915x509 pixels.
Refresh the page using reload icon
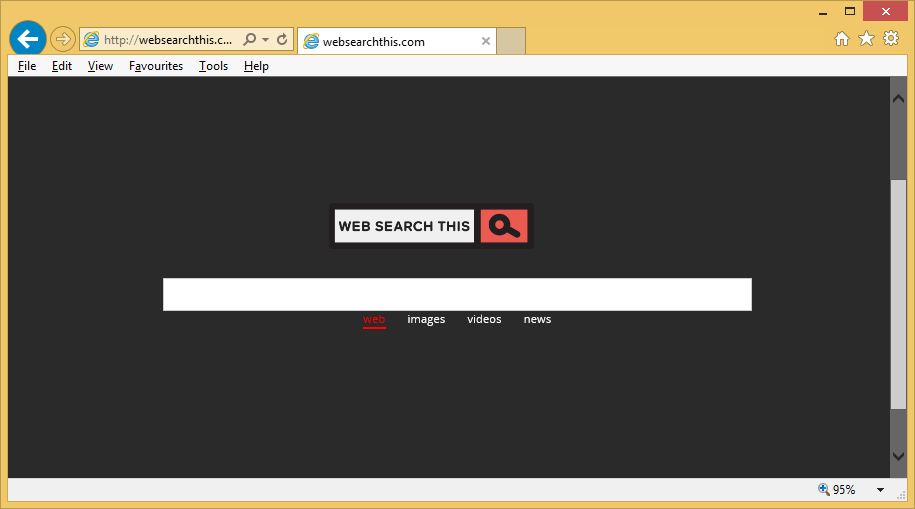(282, 40)
